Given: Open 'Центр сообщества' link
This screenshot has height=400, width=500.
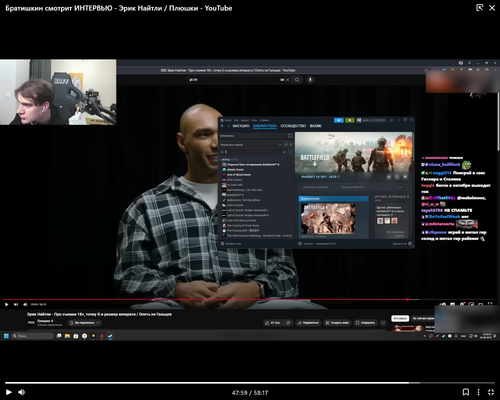Looking at the screenshot, I should (353, 187).
